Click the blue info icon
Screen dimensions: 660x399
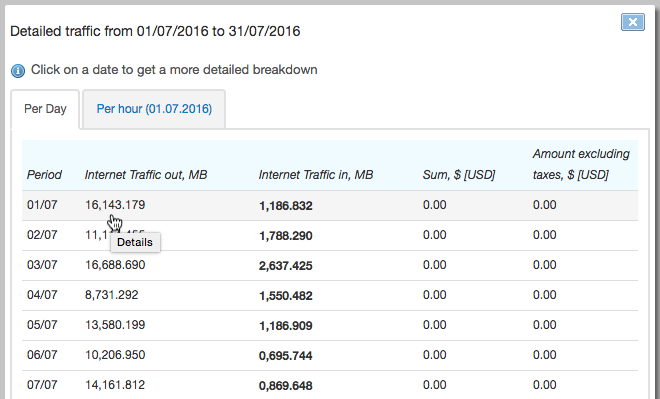click(18, 71)
